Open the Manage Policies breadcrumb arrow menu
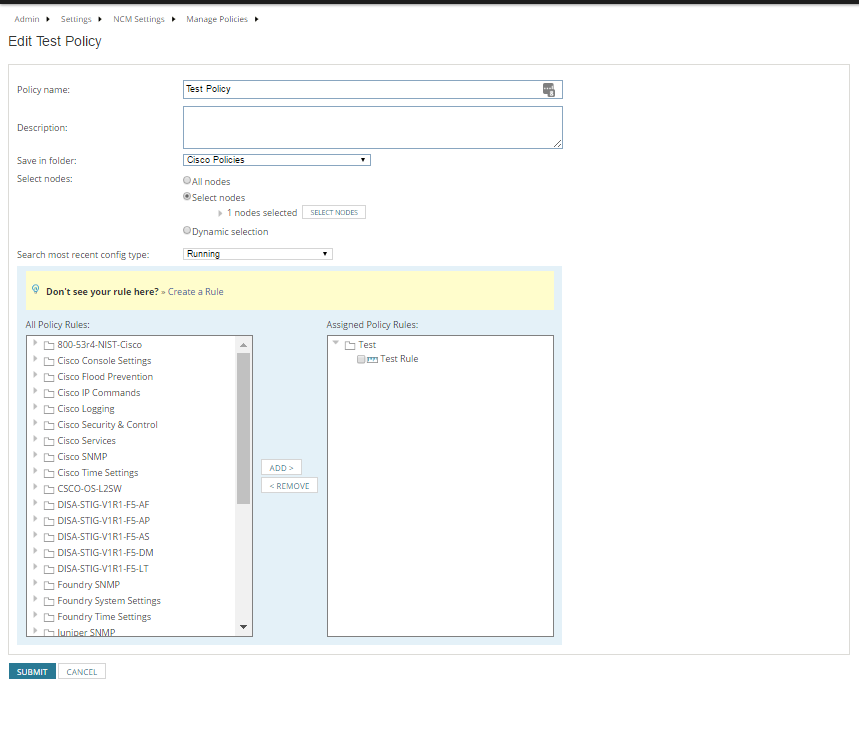Viewport: 859px width, 753px height. point(256,19)
